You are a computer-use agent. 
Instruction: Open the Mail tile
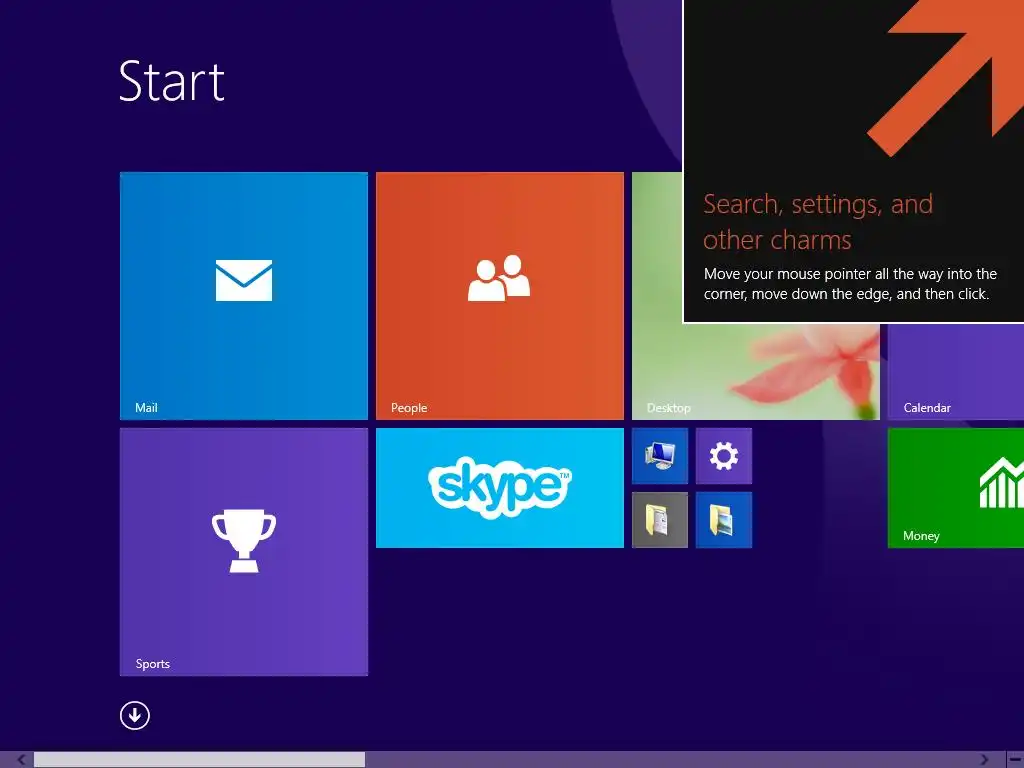pos(244,296)
